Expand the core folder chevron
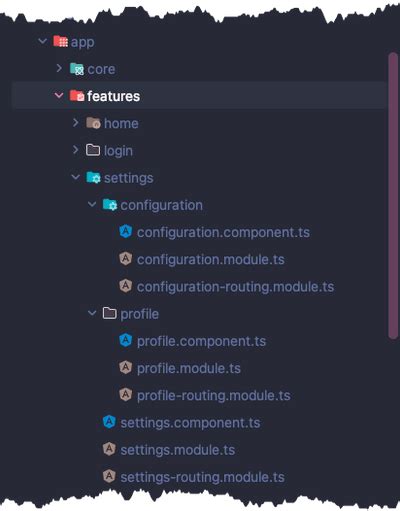The height and width of the screenshot is (511, 400). [x=59, y=68]
